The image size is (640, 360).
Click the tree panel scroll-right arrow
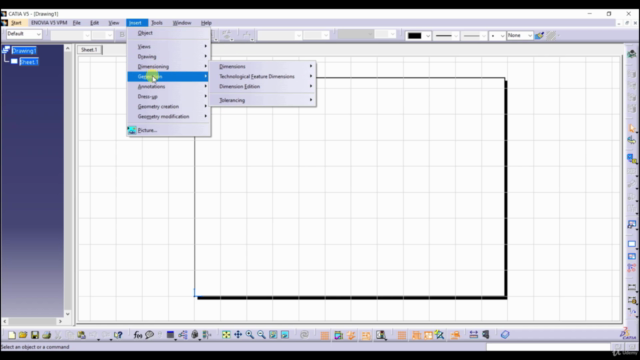60,322
